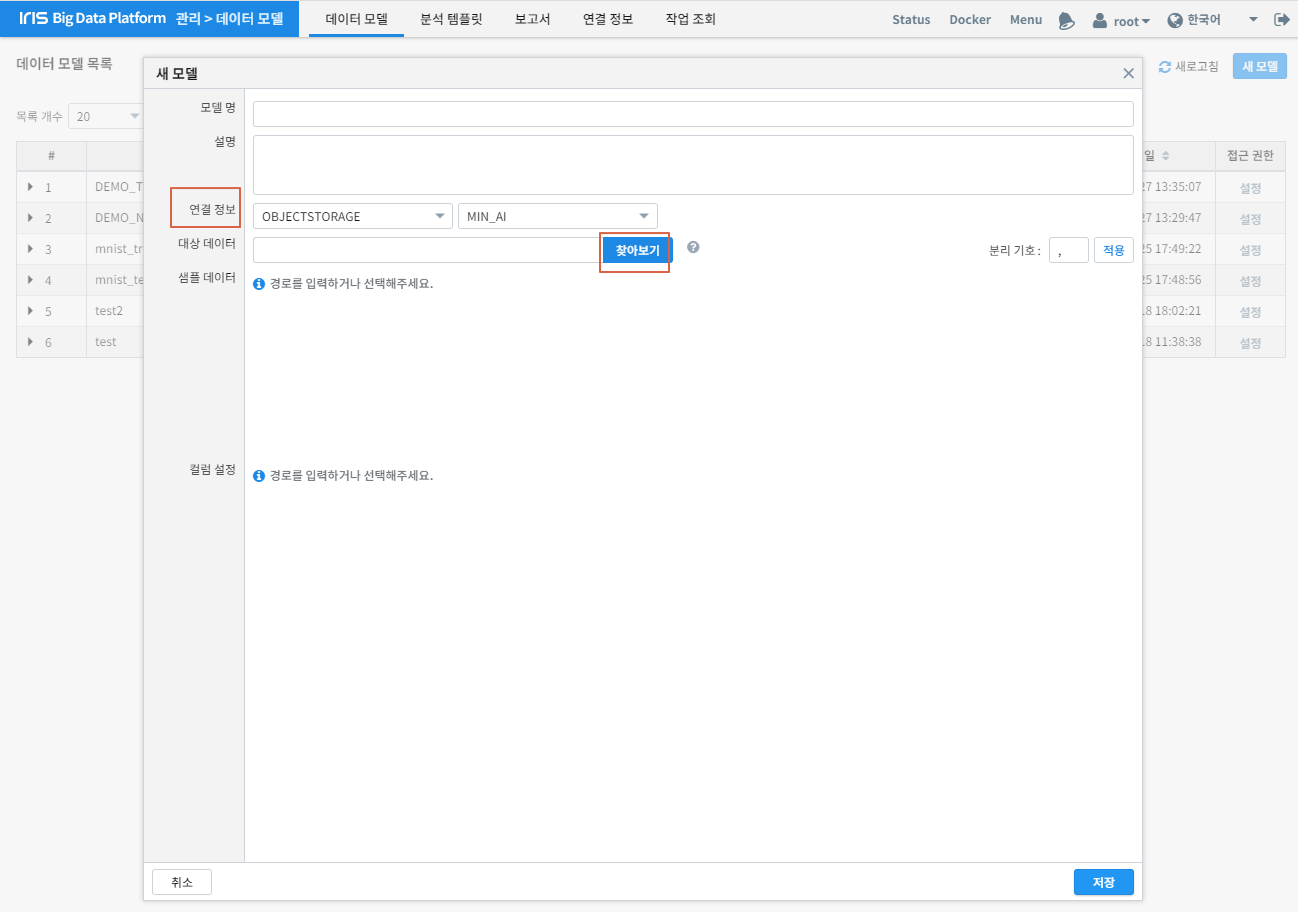Sort by the 일 date column arrows

pyautogui.click(x=1165, y=156)
